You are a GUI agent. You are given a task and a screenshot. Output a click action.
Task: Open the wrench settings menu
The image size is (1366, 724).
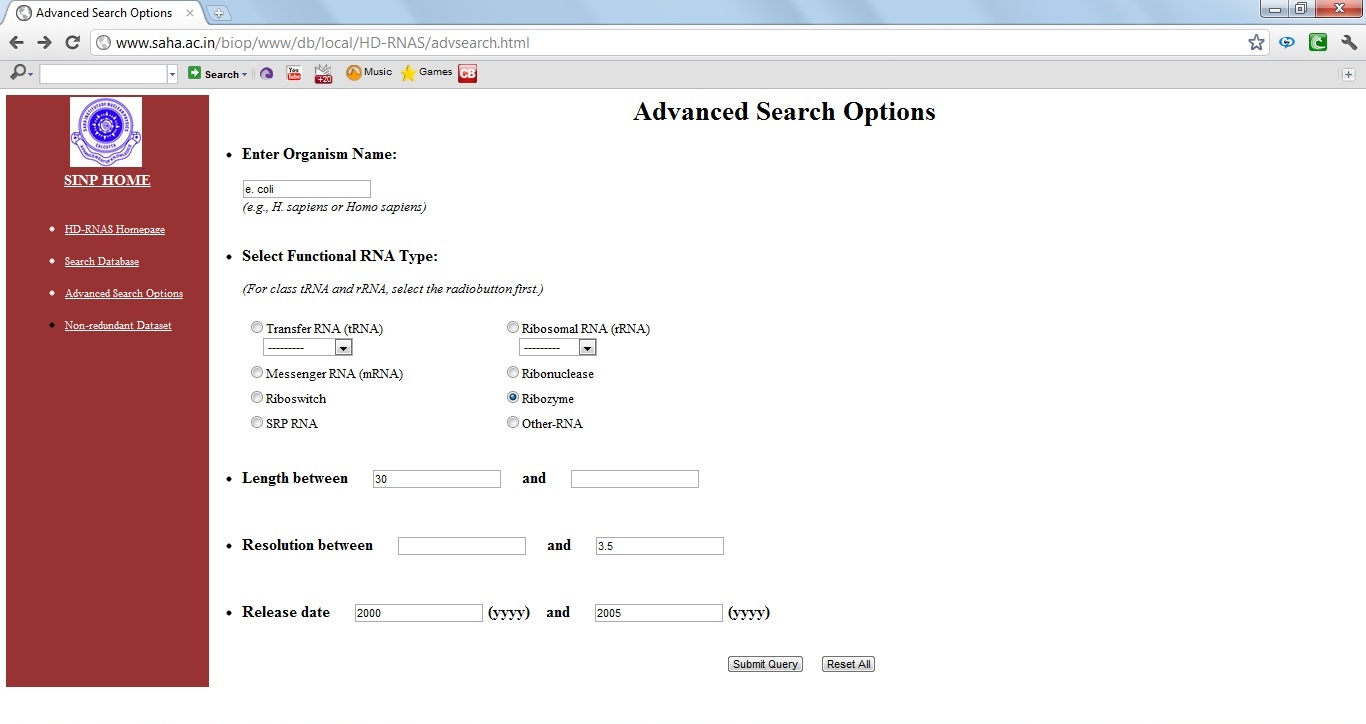pyautogui.click(x=1349, y=42)
